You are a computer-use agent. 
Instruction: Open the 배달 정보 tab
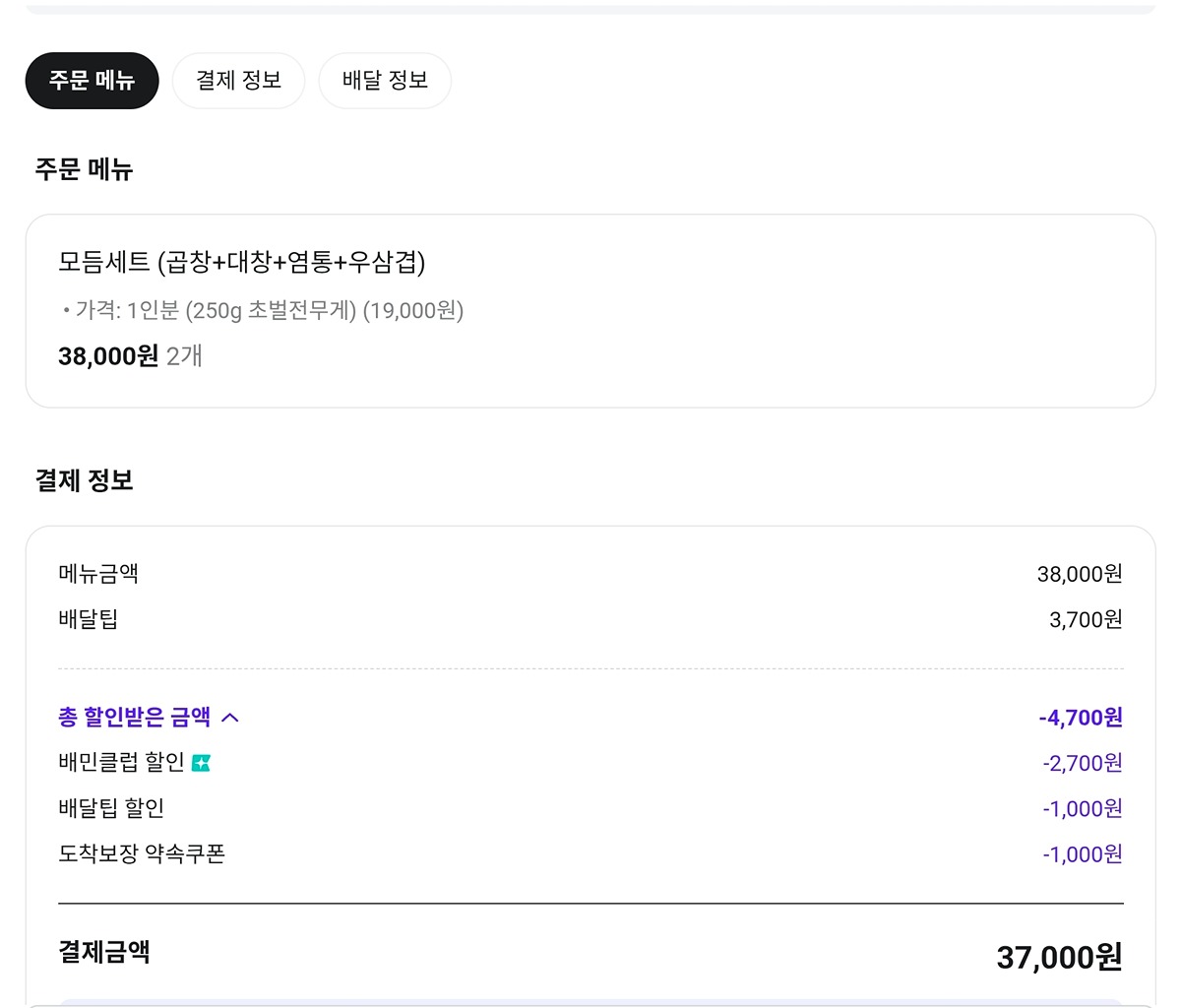point(385,81)
